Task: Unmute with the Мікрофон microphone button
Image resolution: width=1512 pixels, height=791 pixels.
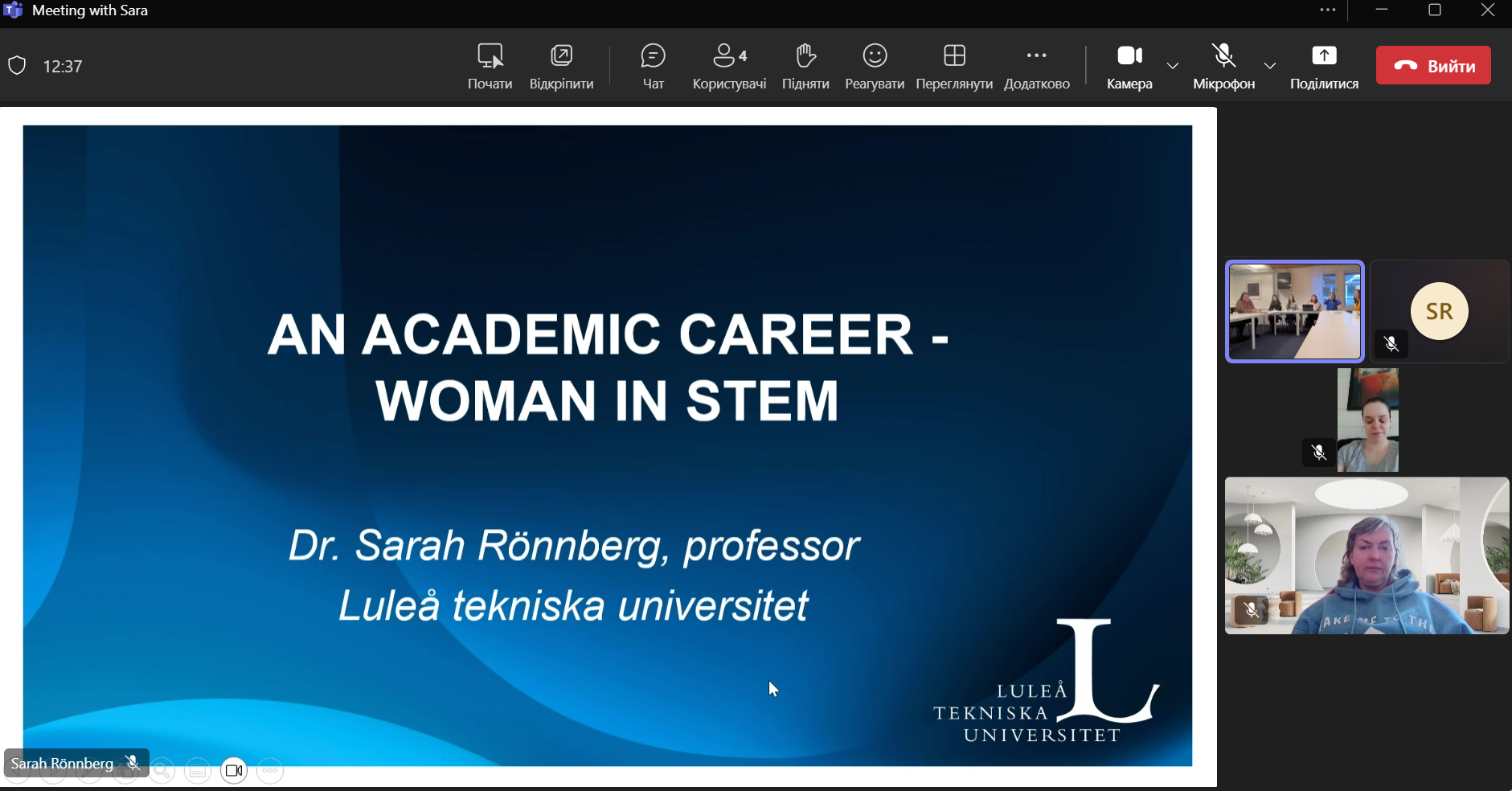Action: (x=1223, y=66)
